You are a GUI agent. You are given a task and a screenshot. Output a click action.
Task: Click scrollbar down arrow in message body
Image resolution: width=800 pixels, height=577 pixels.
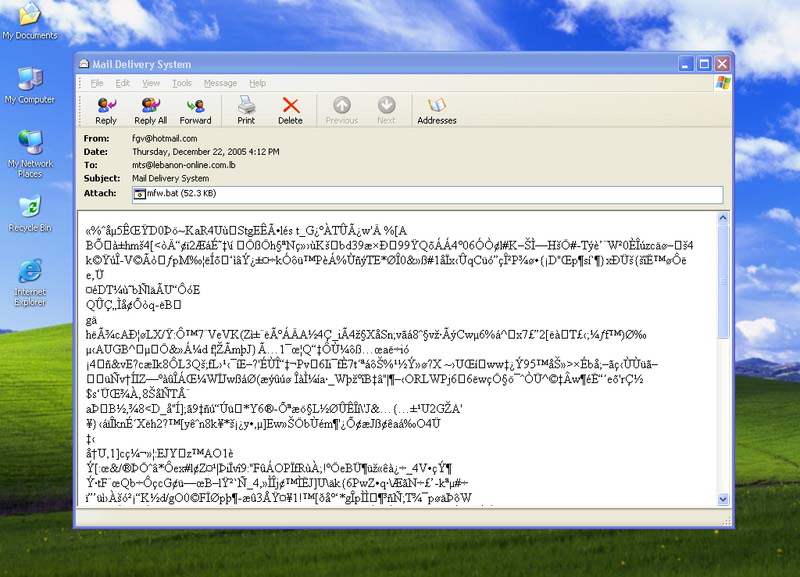[723, 499]
